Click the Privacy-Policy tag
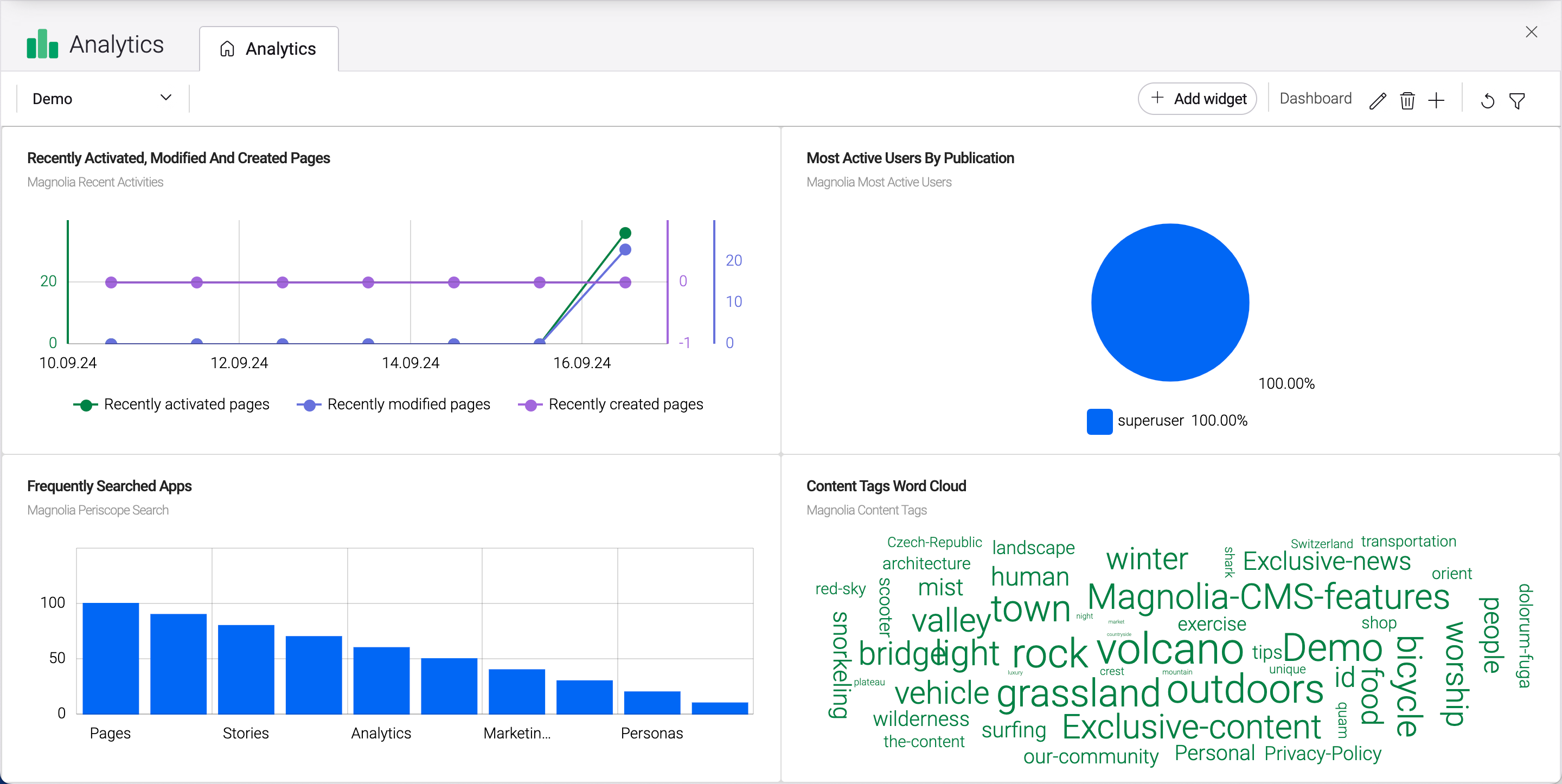The image size is (1562, 784). [x=1323, y=753]
